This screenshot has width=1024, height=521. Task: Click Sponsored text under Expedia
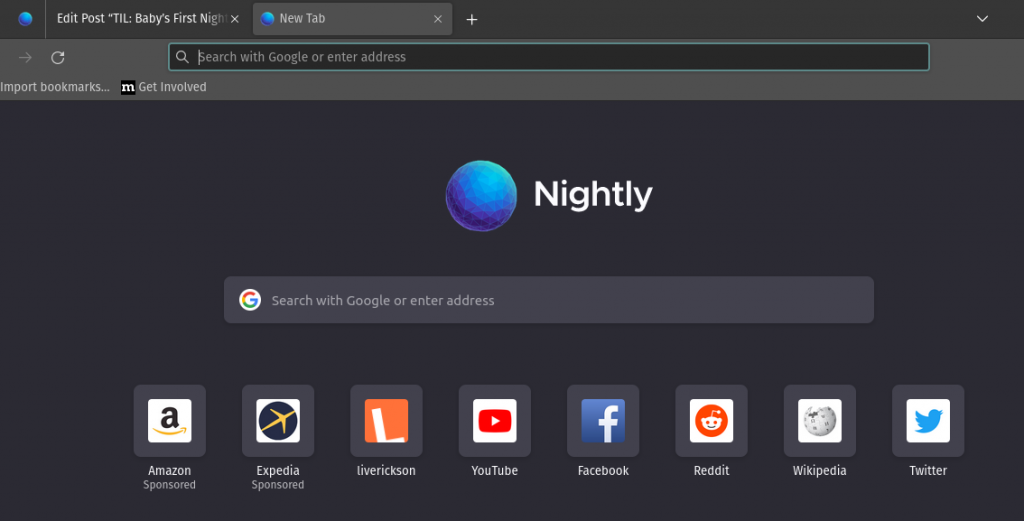click(x=278, y=484)
